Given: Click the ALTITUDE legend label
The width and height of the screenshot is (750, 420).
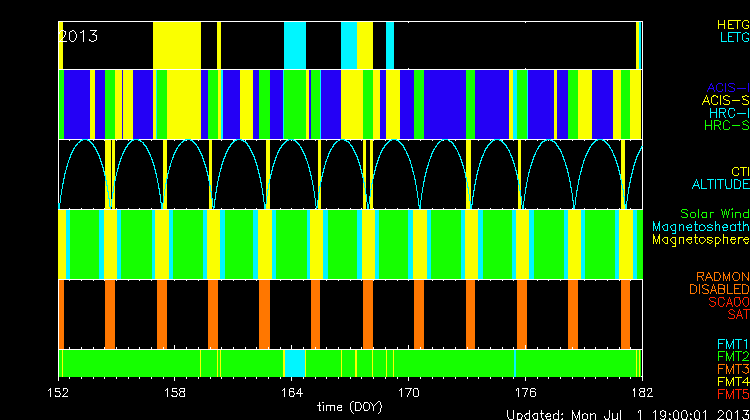Looking at the screenshot, I should tap(720, 185).
